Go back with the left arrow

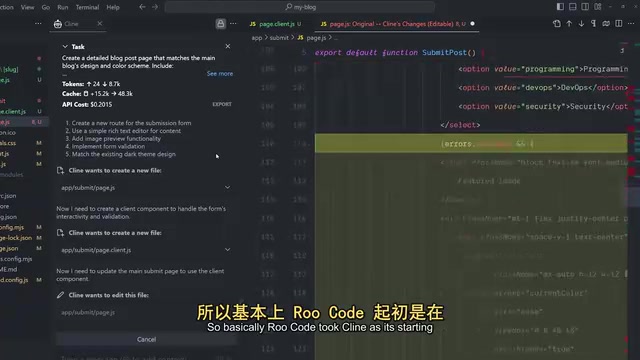142,7
